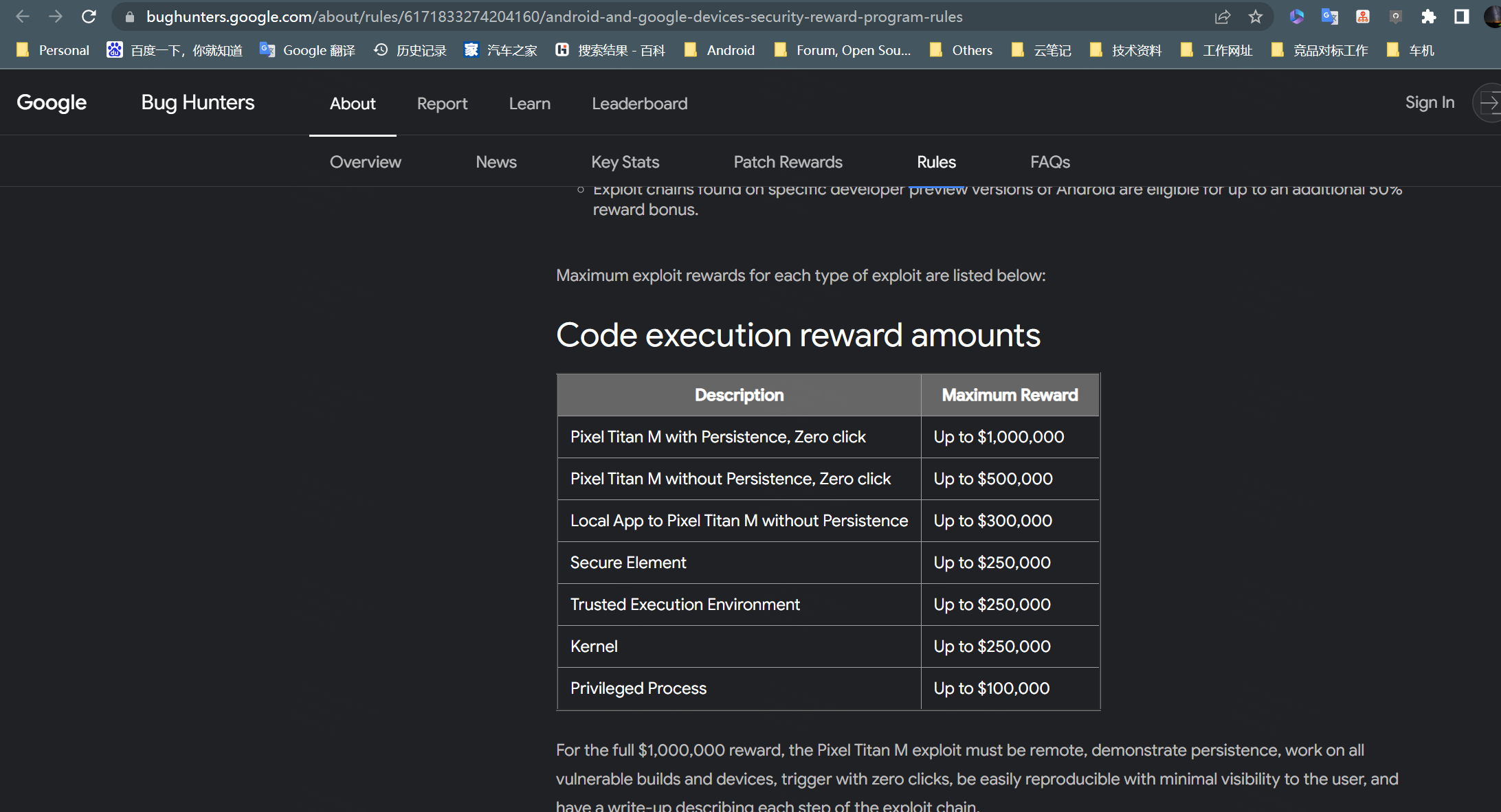Reload the page with the refresh icon
The width and height of the screenshot is (1501, 812).
pyautogui.click(x=89, y=16)
